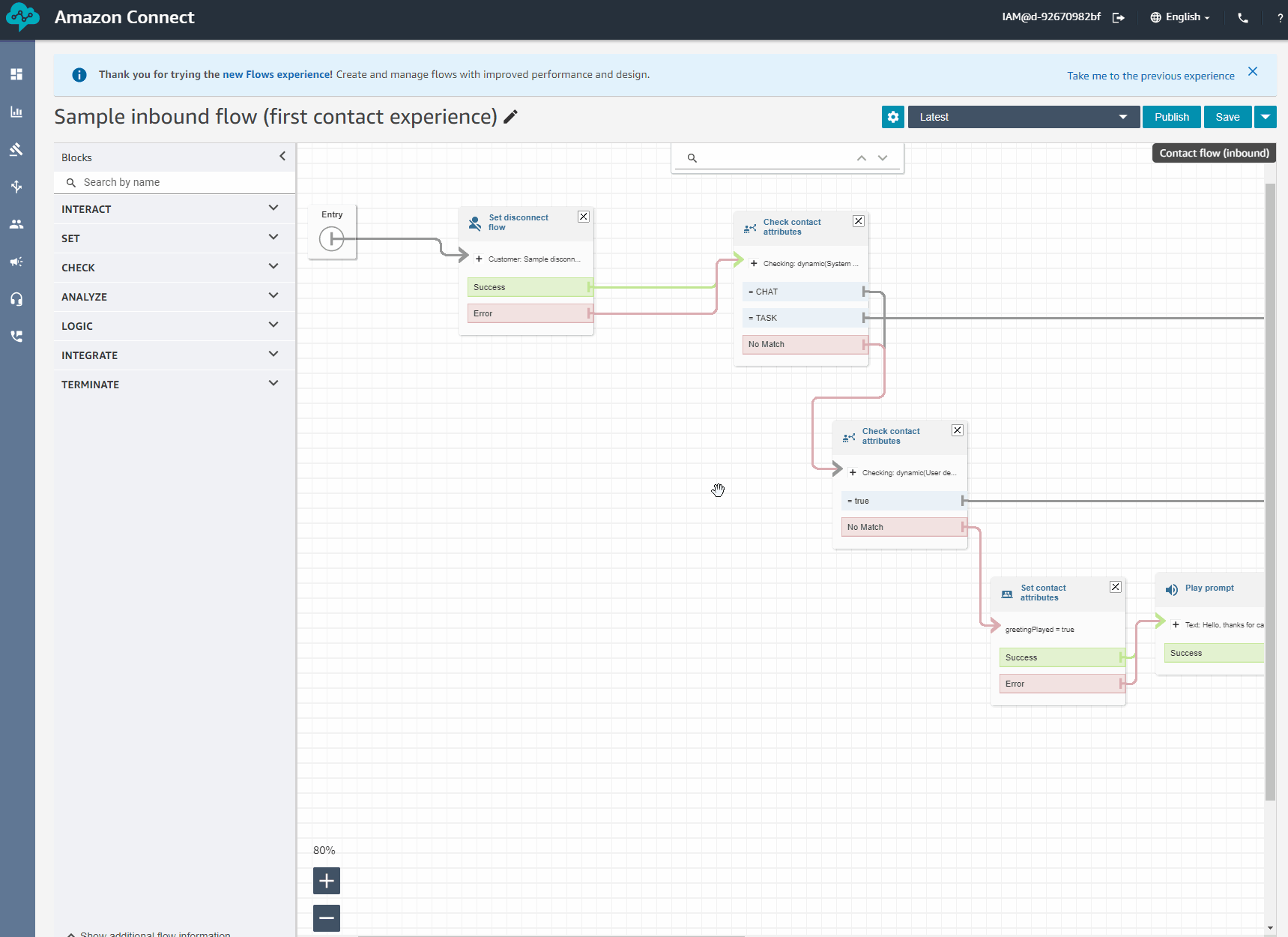1288x937 pixels.
Task: Dismiss the new Flows experience banner
Action: pos(1253,72)
